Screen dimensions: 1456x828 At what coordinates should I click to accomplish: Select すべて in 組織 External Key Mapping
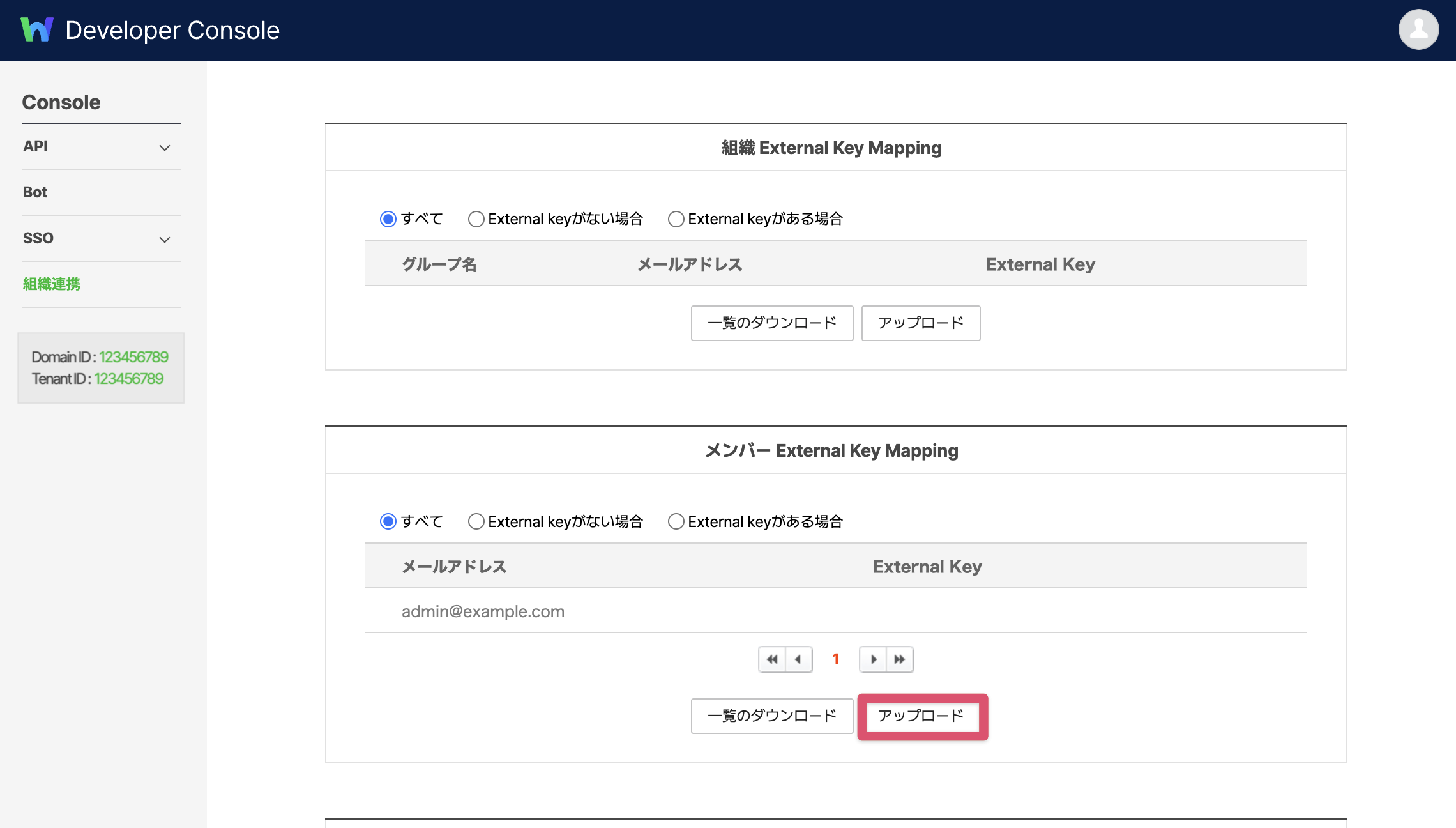[388, 219]
